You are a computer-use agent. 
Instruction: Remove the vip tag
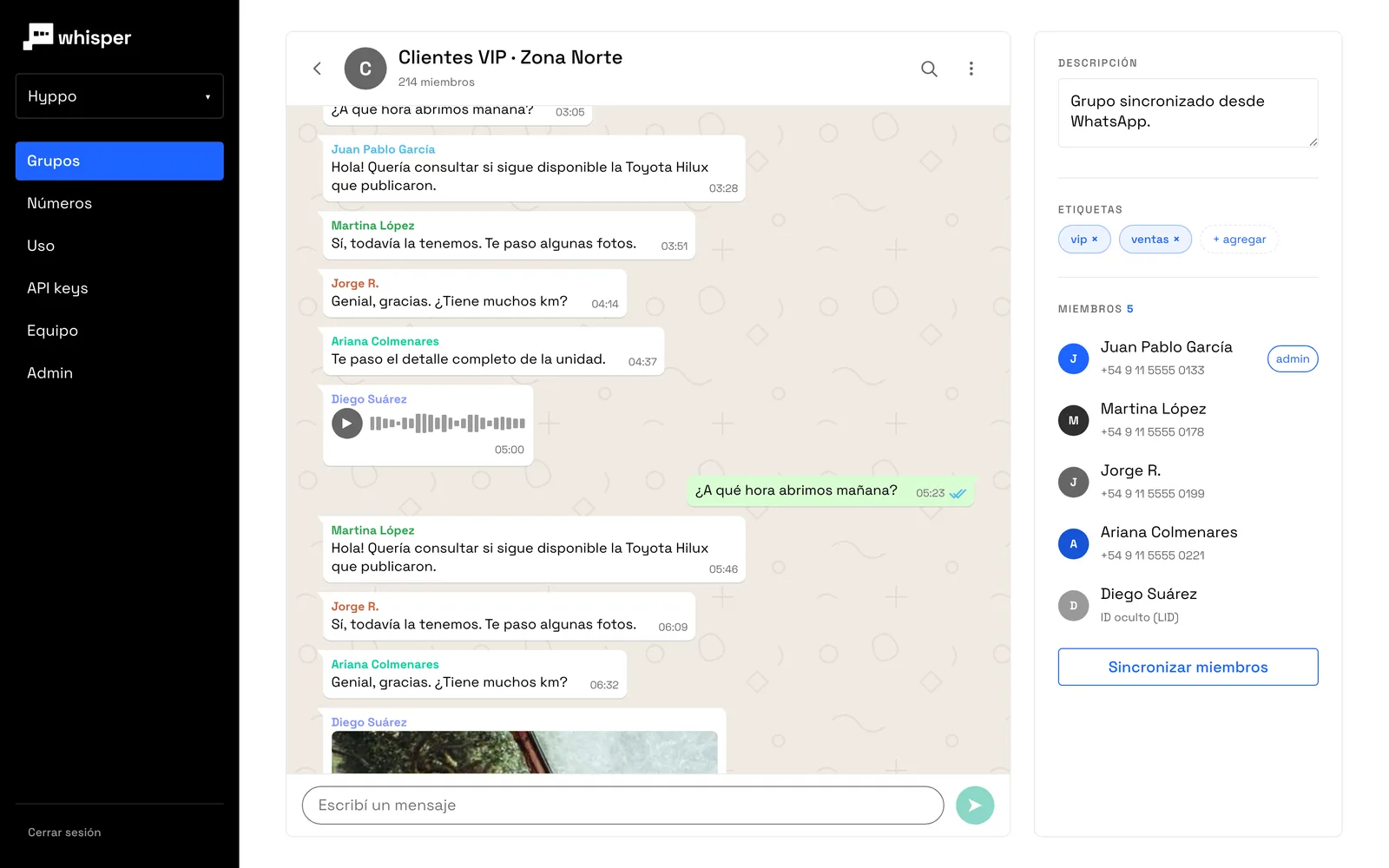tap(1095, 240)
